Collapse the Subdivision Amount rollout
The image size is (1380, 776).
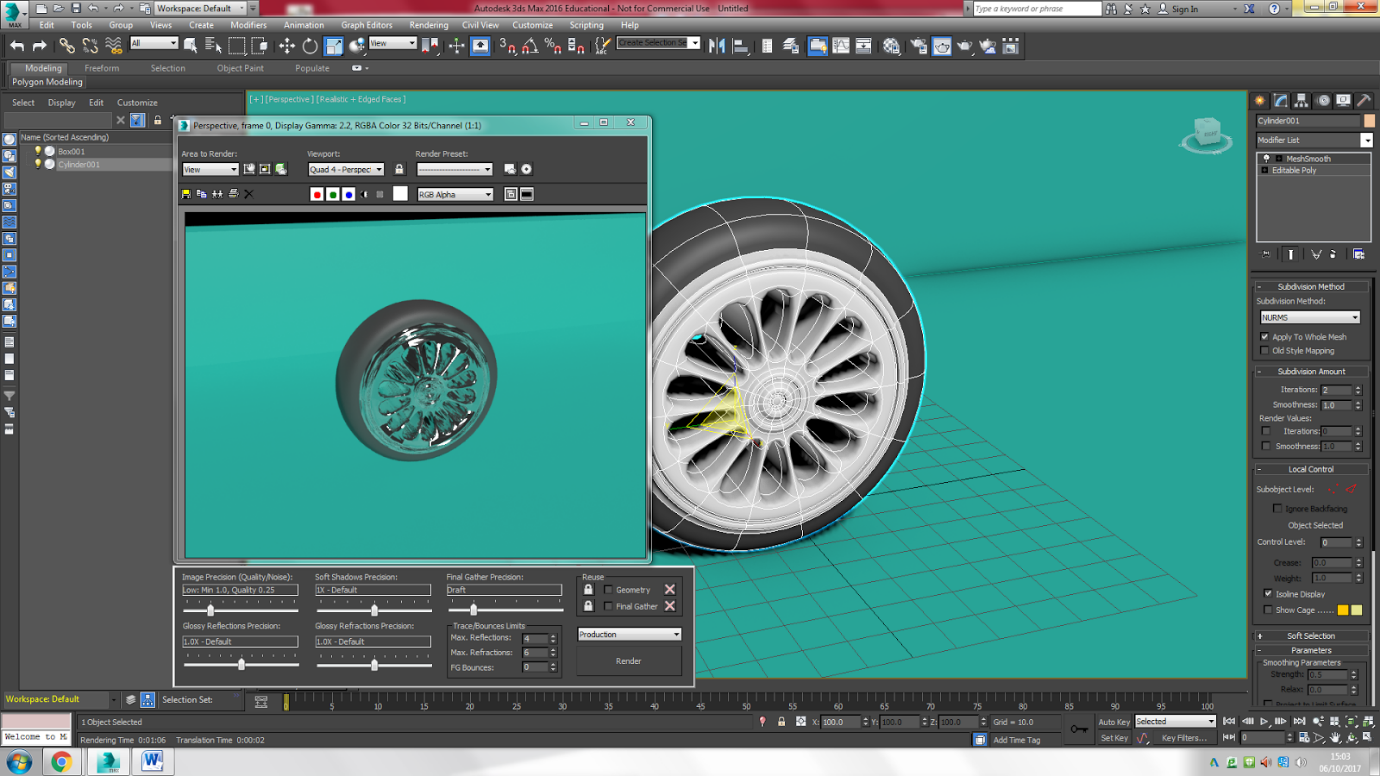coord(1310,371)
